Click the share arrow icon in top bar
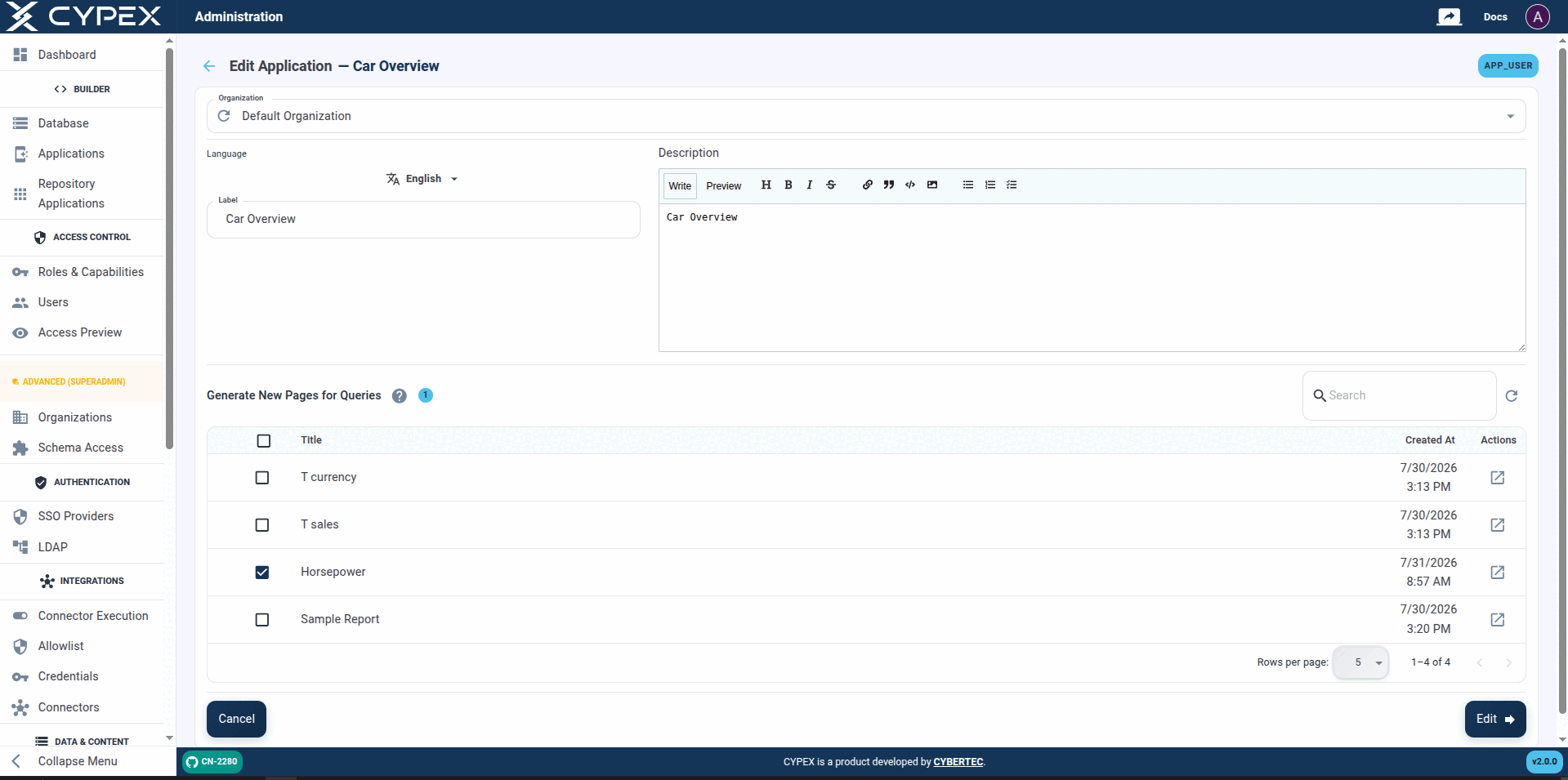This screenshot has height=780, width=1568. coord(1449,16)
